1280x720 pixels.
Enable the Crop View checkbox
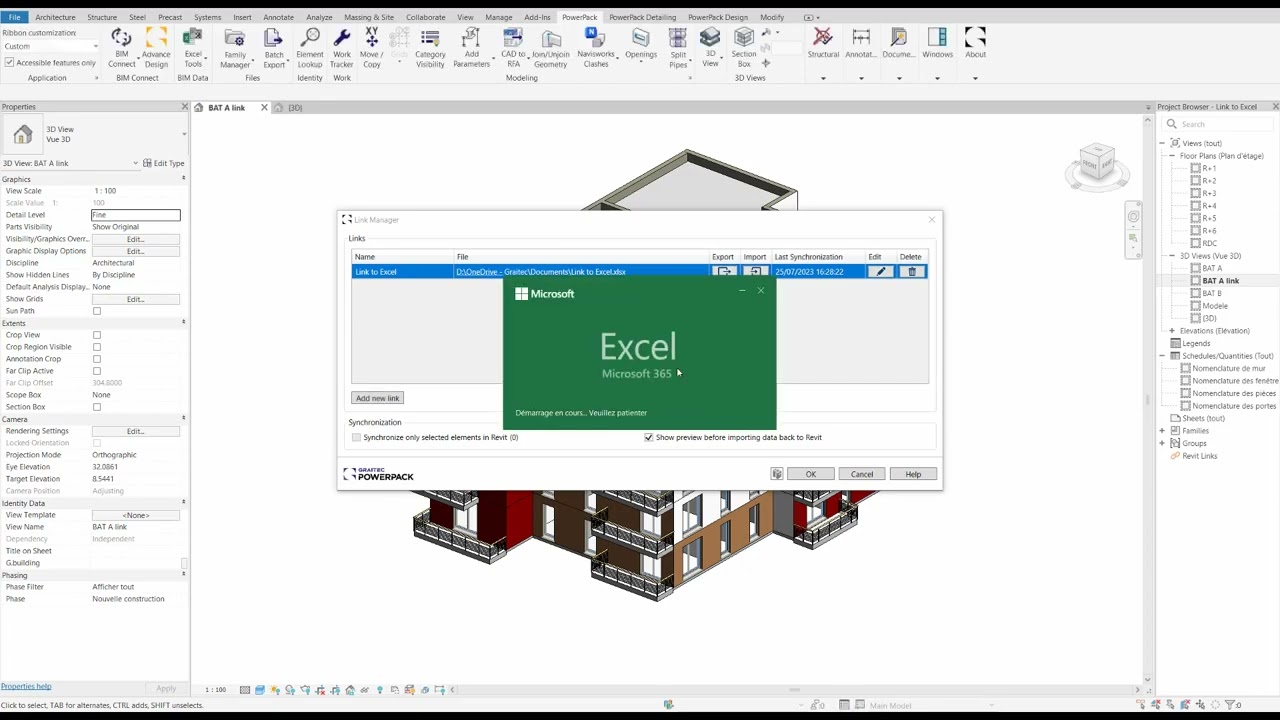click(97, 335)
